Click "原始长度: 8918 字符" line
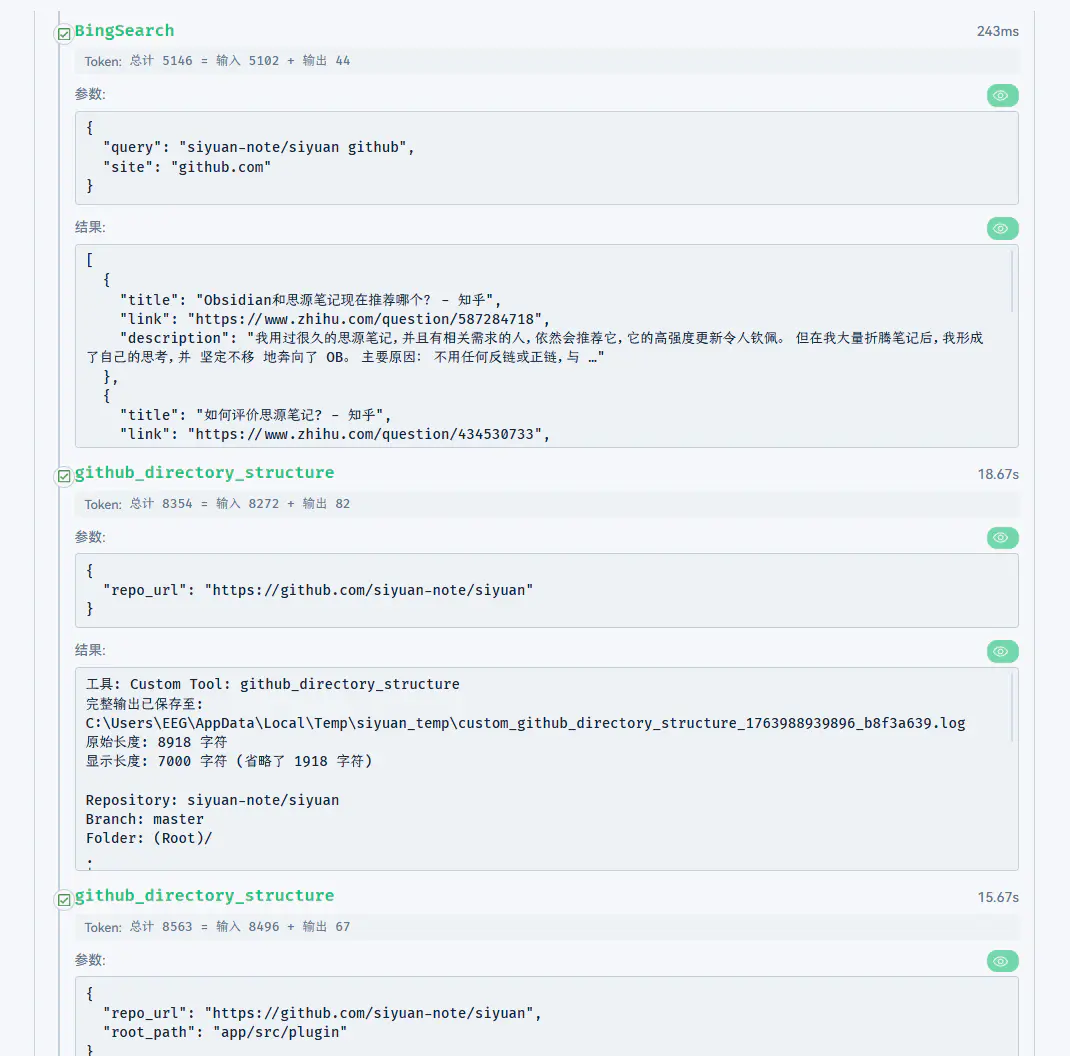 coord(156,743)
